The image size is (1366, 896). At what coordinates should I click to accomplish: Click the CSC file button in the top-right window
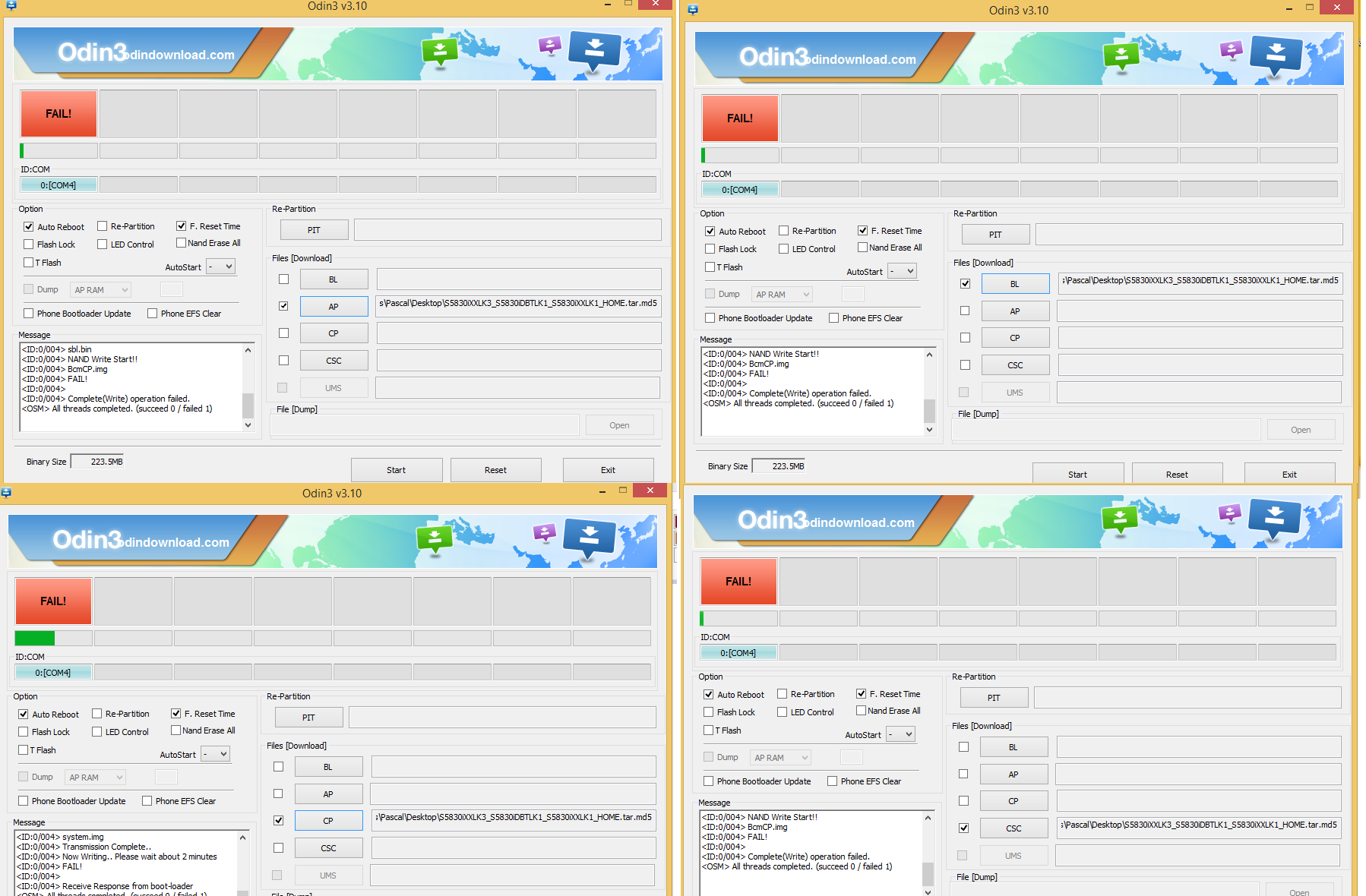1016,365
